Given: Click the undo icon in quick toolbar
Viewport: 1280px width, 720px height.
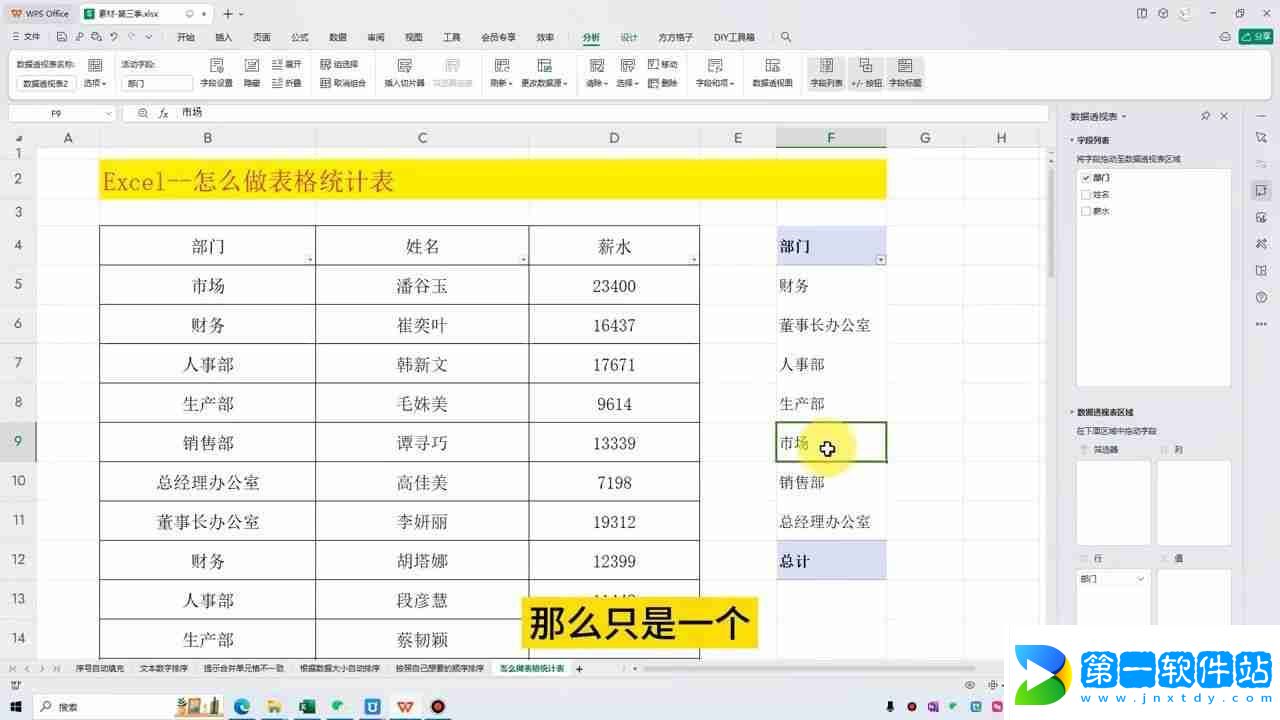Looking at the screenshot, I should coord(114,37).
